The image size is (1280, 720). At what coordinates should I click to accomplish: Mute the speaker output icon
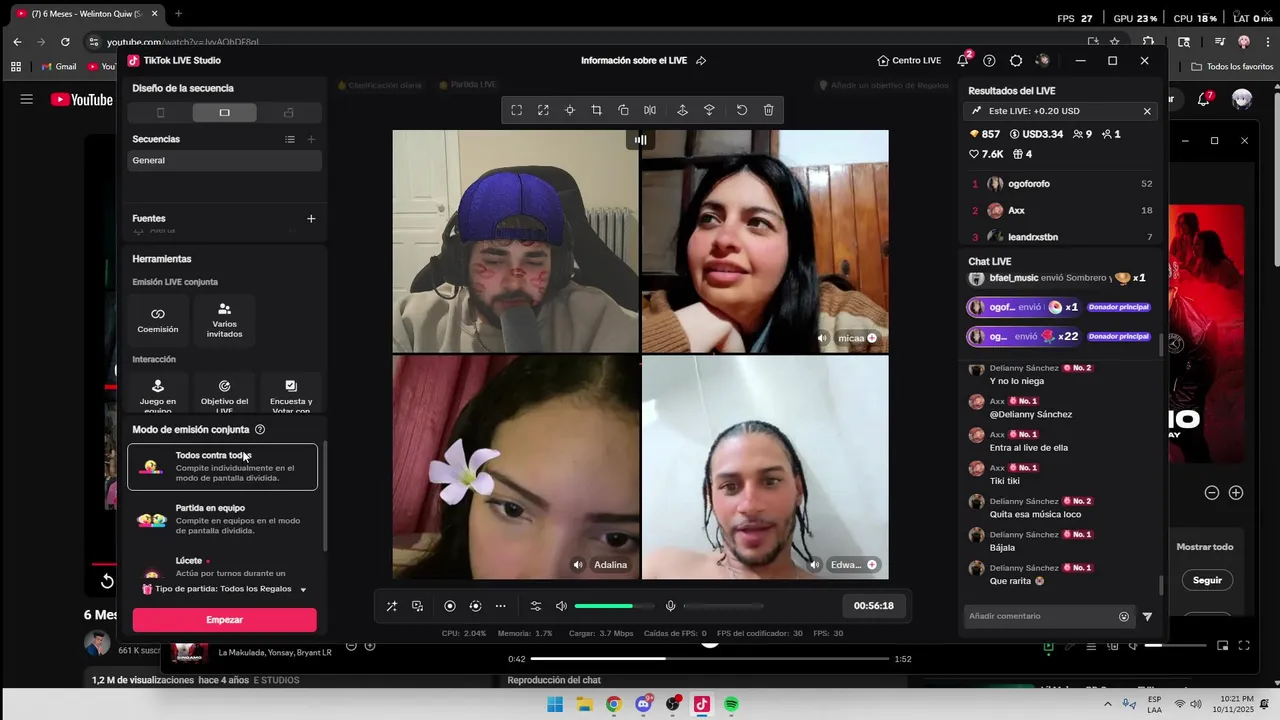point(561,606)
